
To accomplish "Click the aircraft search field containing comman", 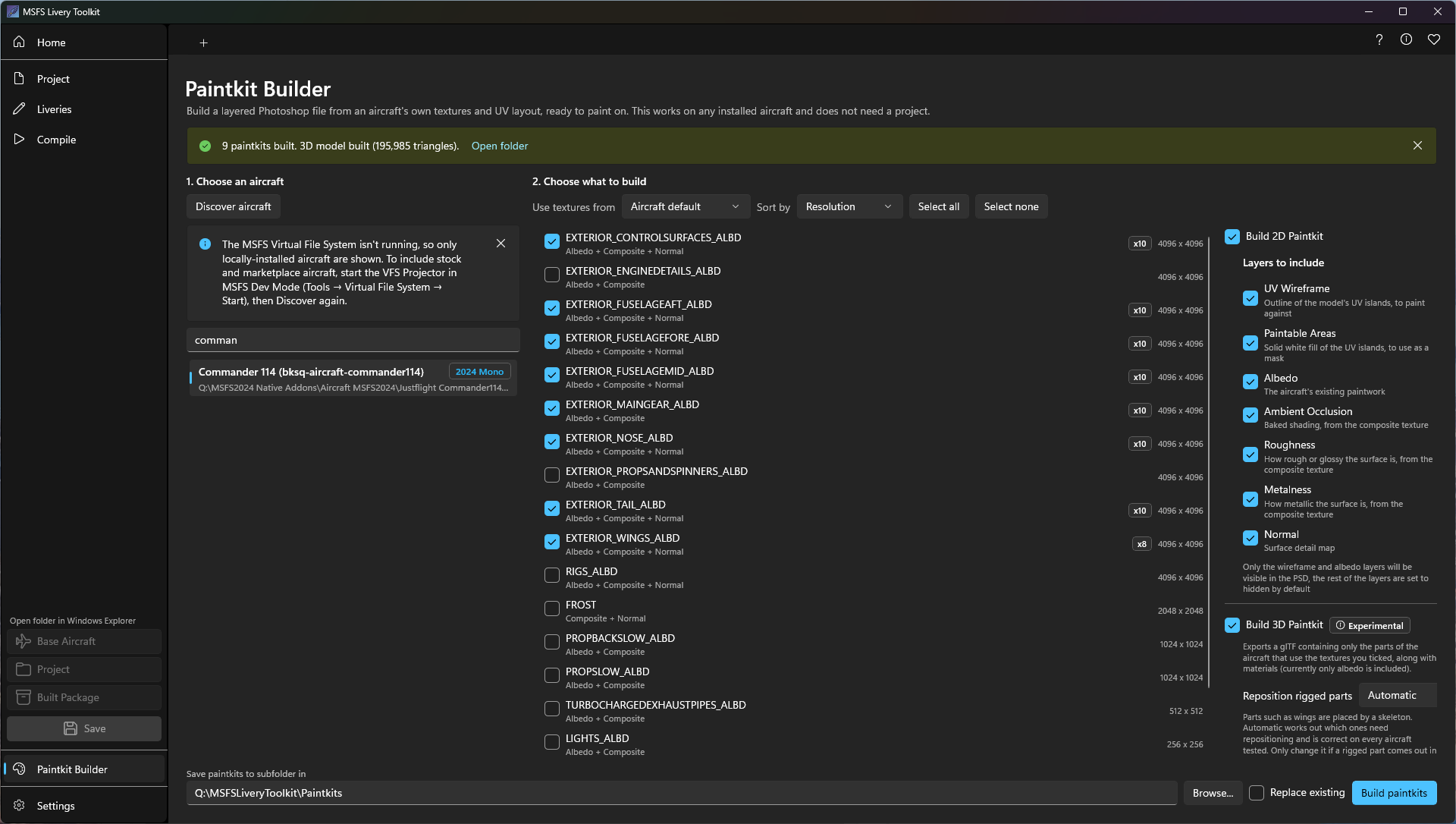I will pyautogui.click(x=353, y=340).
